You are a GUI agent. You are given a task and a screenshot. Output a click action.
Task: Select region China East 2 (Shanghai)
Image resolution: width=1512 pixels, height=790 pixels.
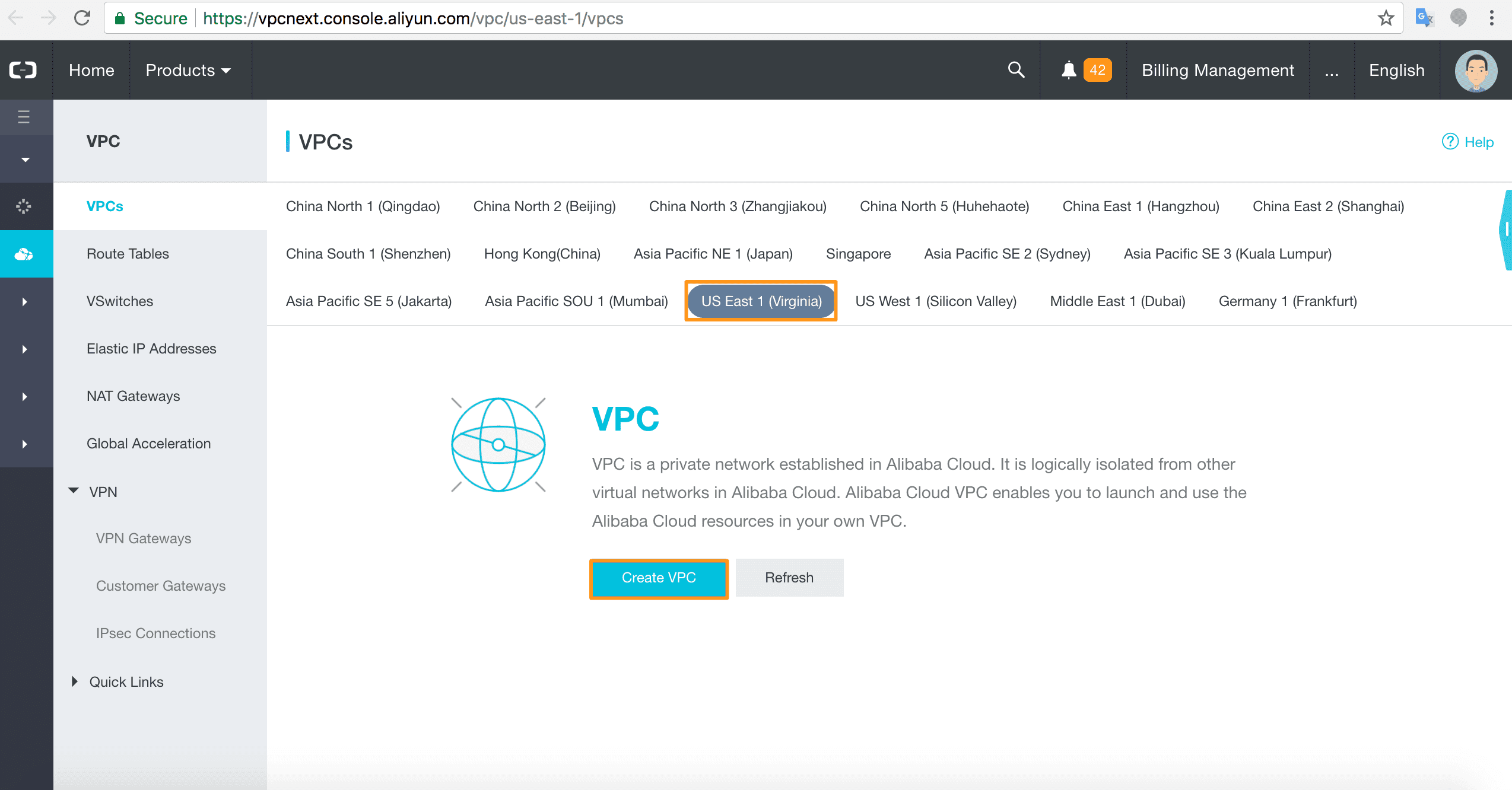[1328, 206]
